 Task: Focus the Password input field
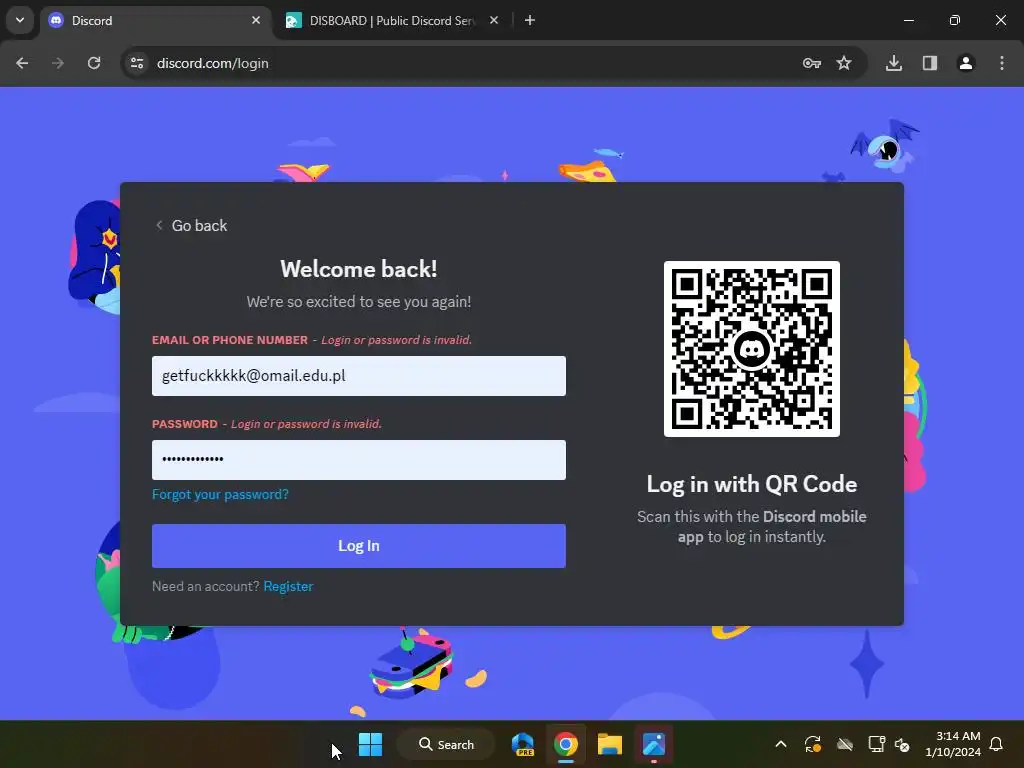[x=359, y=460]
